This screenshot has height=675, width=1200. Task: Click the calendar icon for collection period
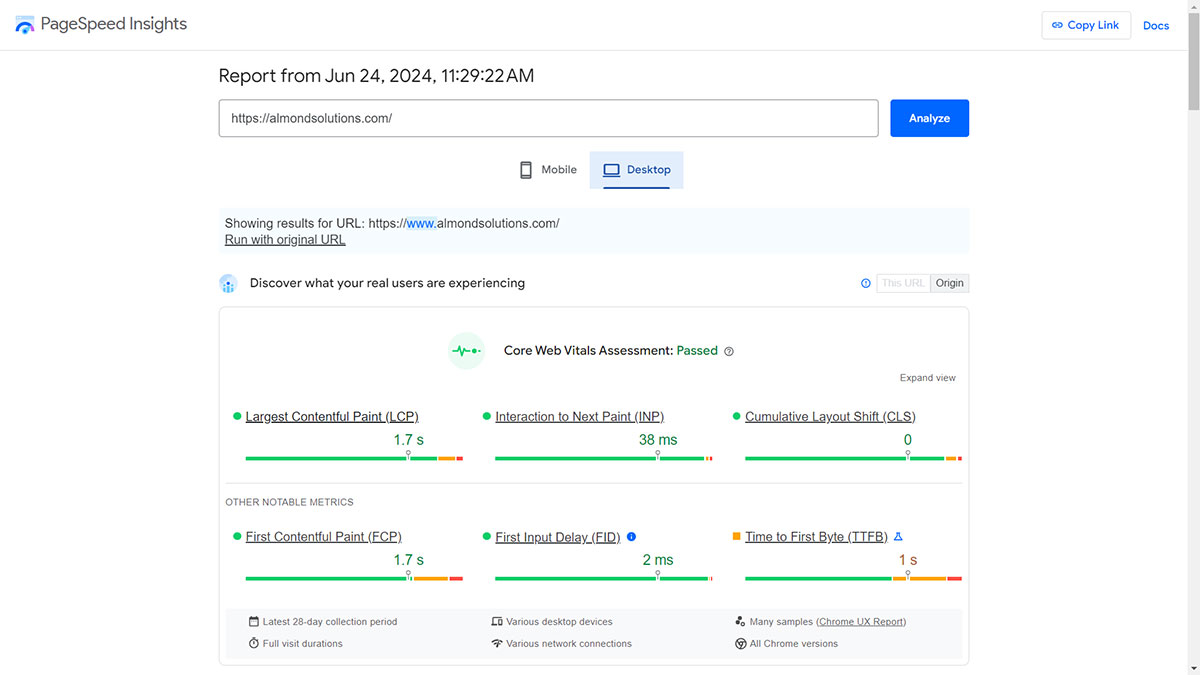[x=254, y=622]
